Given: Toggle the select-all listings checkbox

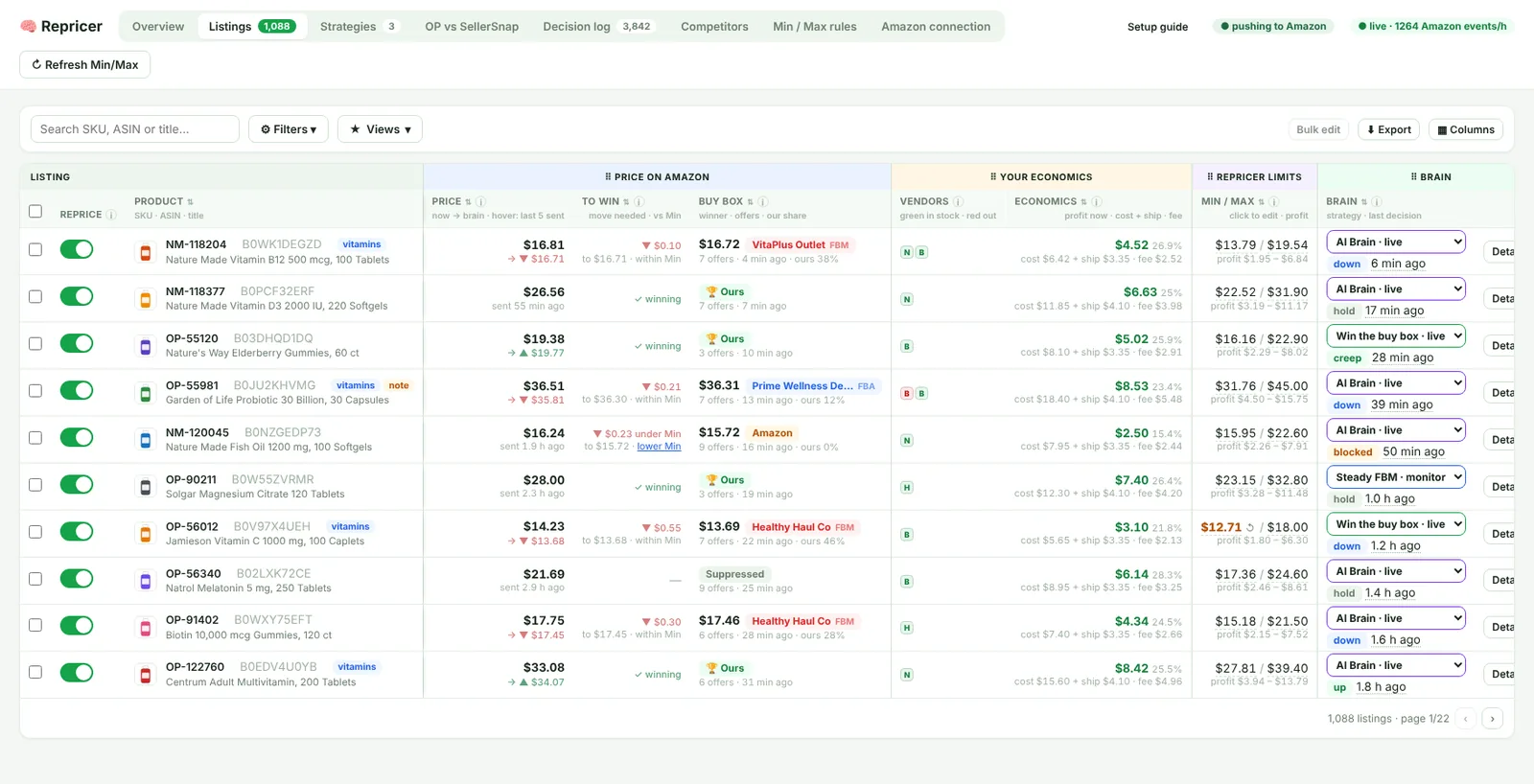Looking at the screenshot, I should tap(35, 212).
